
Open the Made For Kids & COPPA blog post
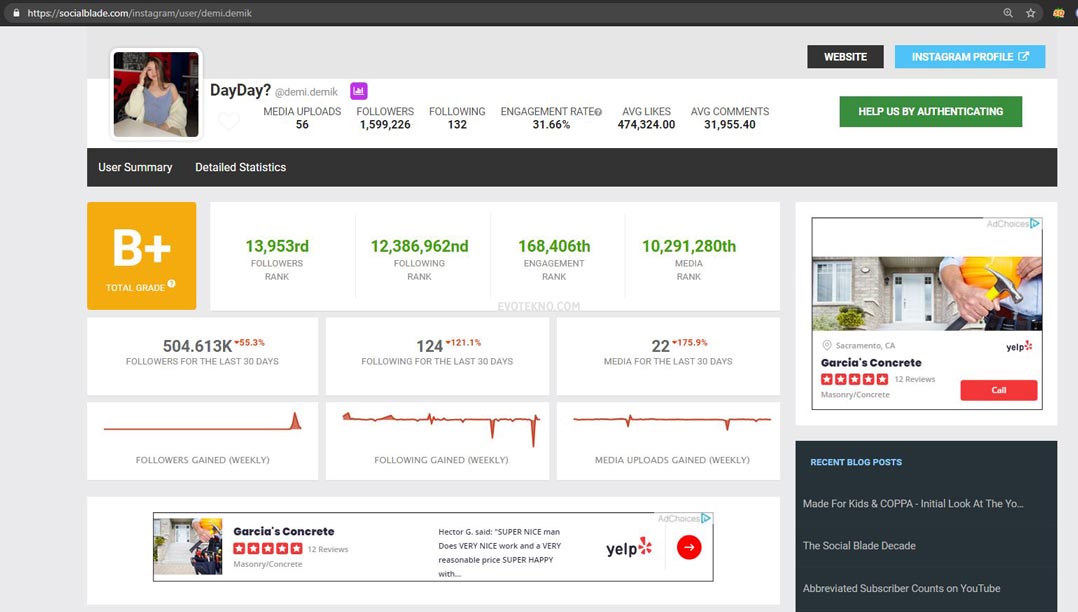coord(913,504)
